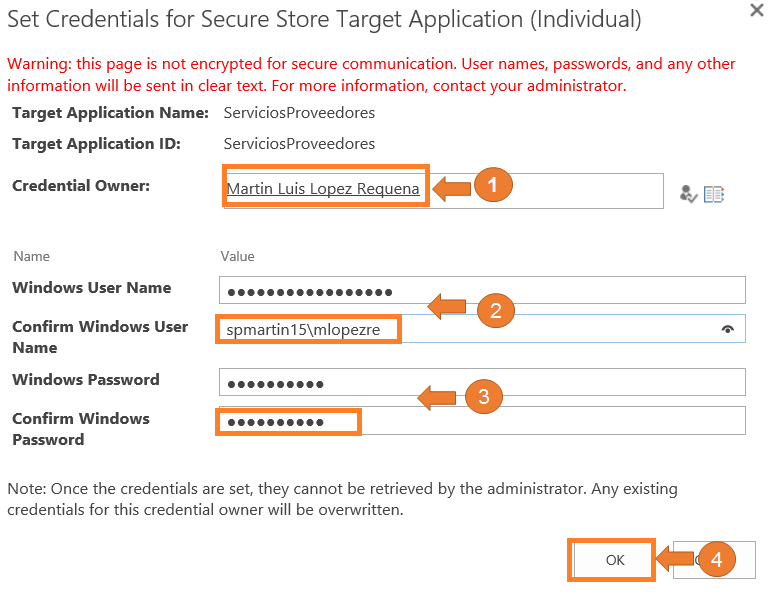Open the Browse address book icon
776x596 pixels.
pyautogui.click(x=713, y=194)
